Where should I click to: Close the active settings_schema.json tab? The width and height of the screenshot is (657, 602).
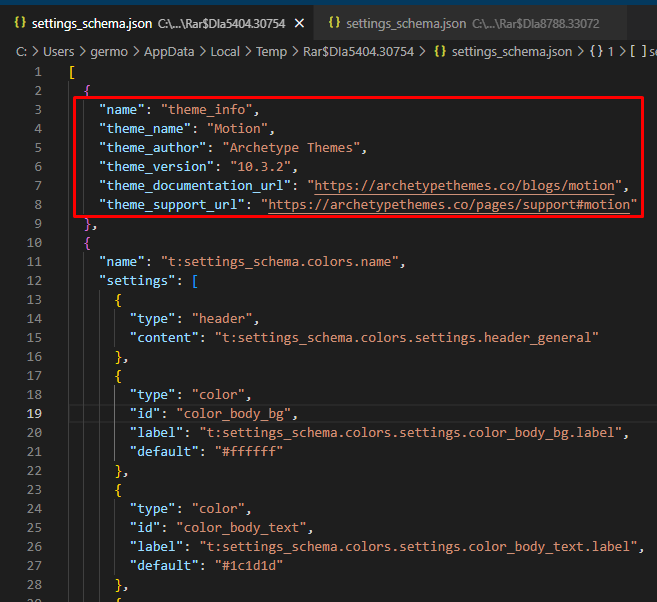point(299,23)
